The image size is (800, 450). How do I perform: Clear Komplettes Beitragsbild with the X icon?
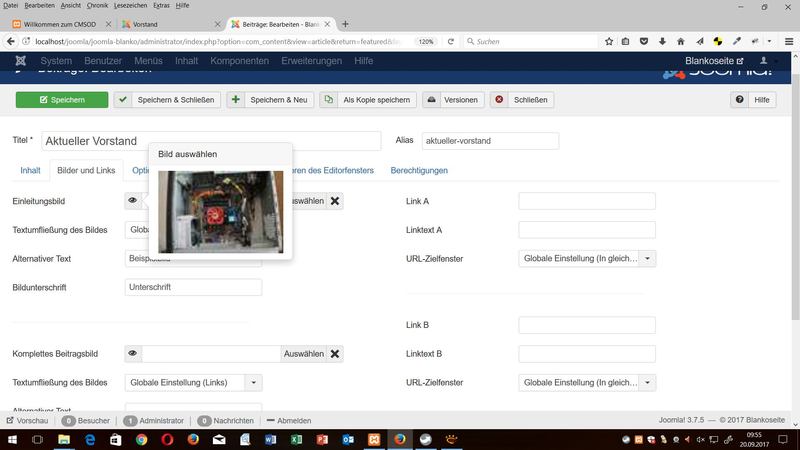point(336,353)
